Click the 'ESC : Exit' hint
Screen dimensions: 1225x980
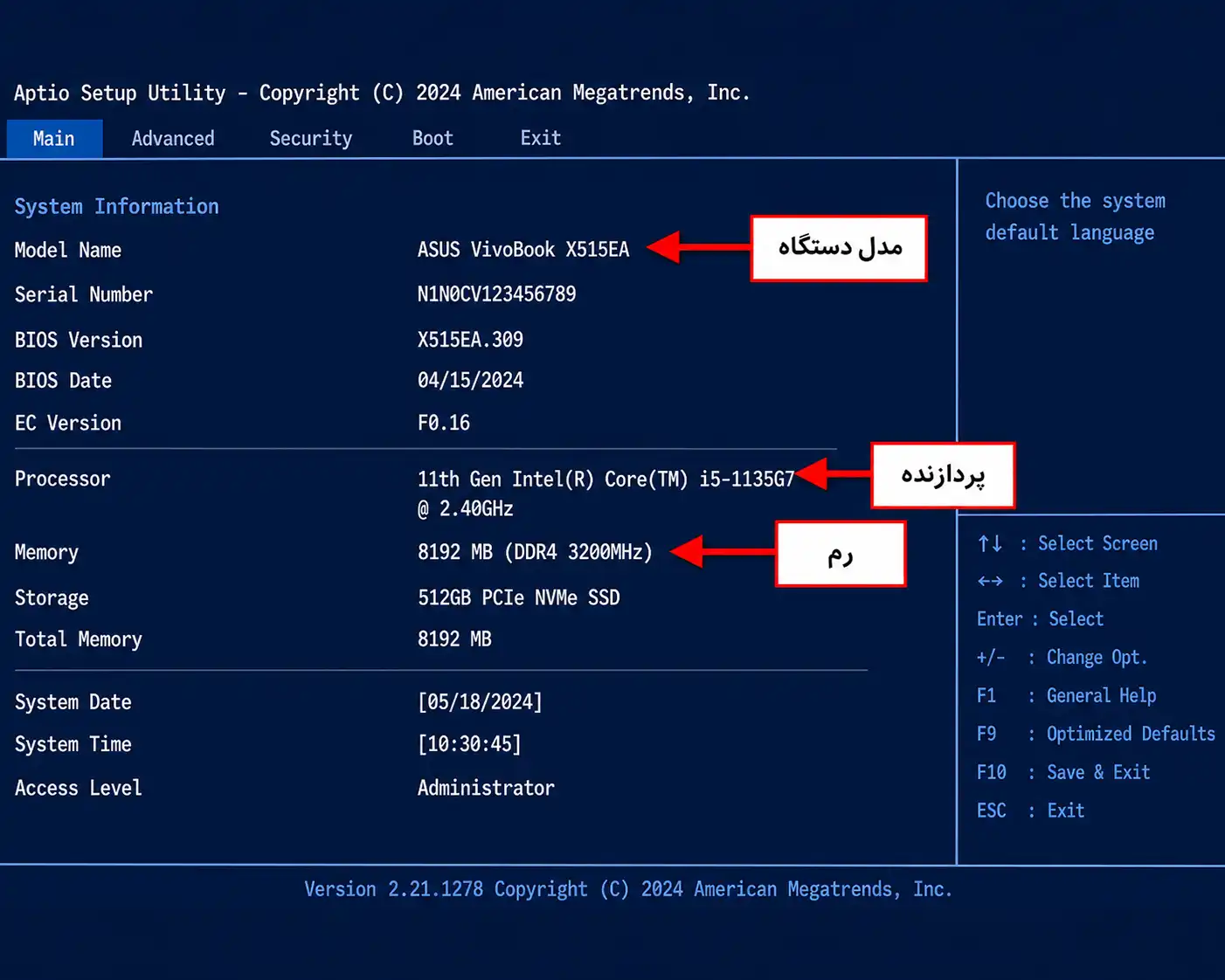click(x=1031, y=811)
